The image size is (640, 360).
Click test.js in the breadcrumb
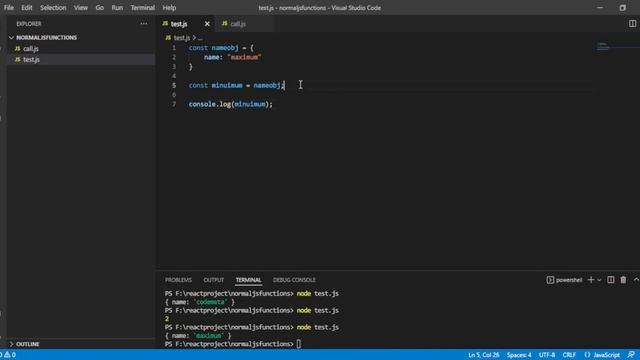[182, 38]
